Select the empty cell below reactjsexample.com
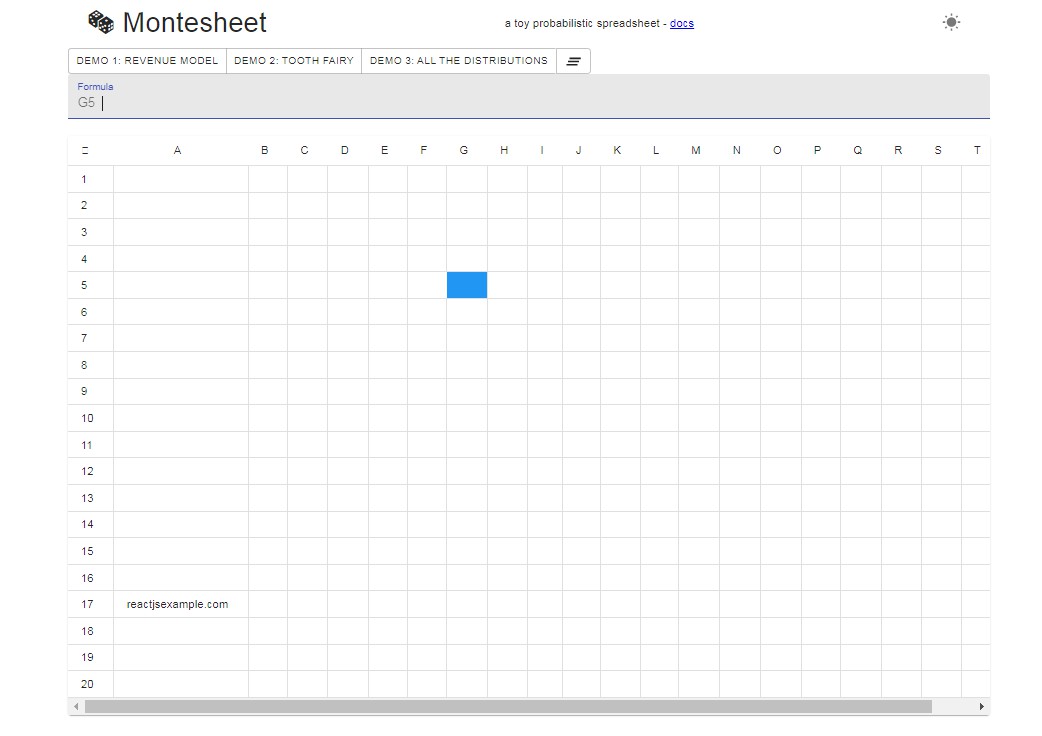This screenshot has height=736, width=1042. [178, 631]
